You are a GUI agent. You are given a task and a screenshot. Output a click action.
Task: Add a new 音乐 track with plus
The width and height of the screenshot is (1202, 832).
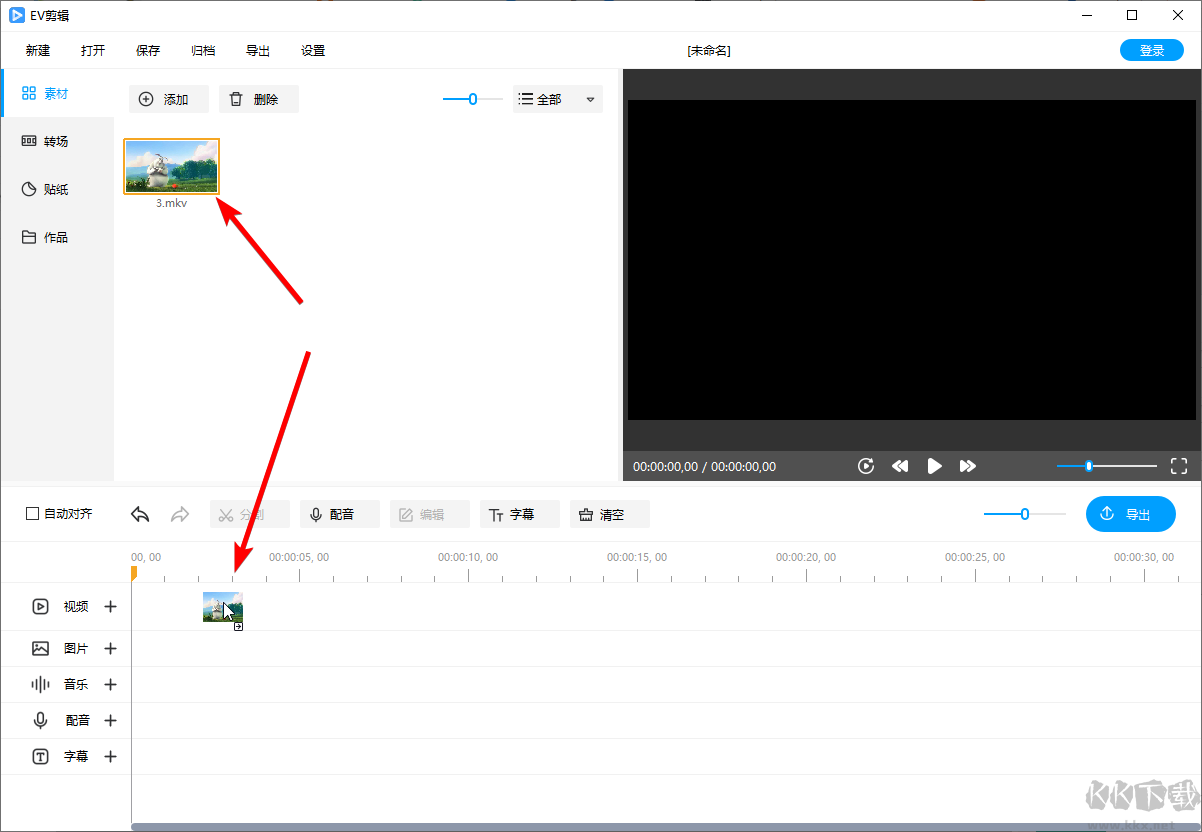click(x=111, y=684)
